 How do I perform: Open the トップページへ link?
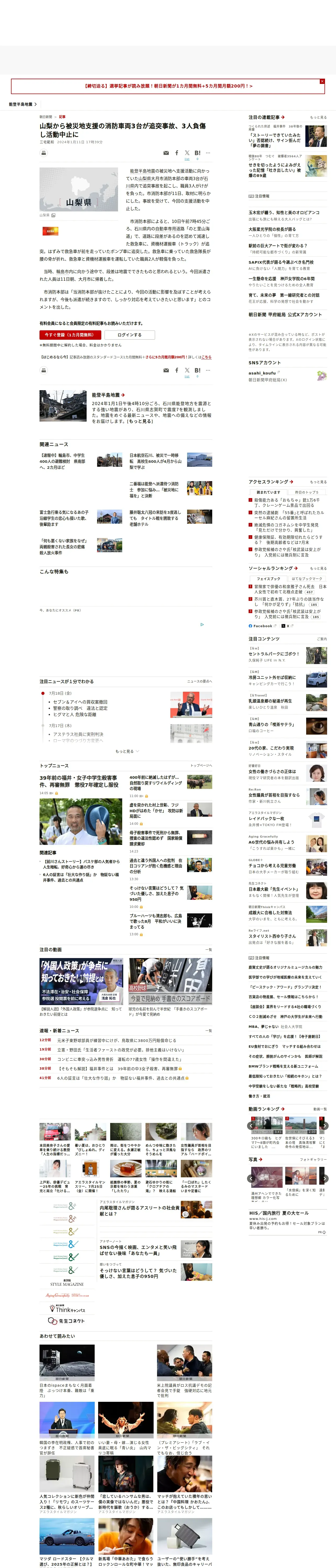click(201, 766)
